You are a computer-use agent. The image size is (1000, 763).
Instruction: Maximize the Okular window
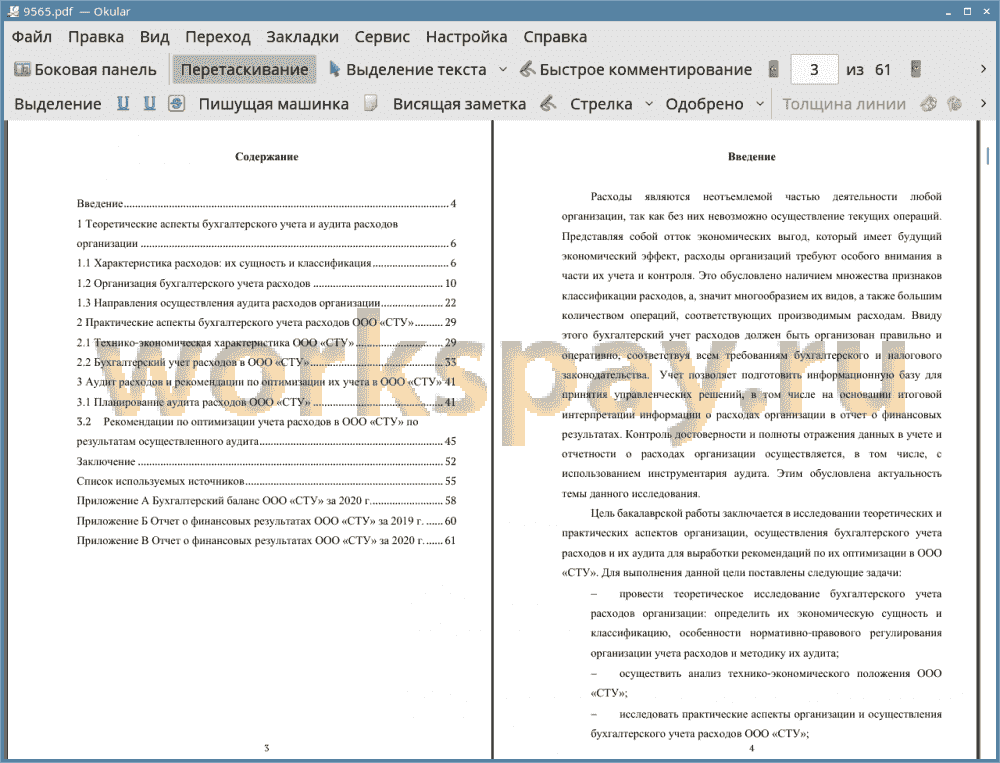967,11
